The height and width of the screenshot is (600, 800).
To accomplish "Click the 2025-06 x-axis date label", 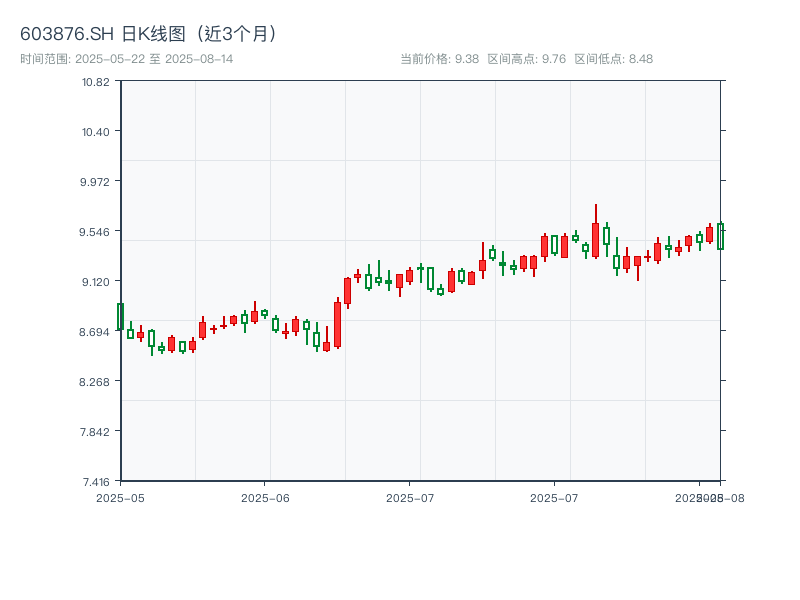I will pos(265,497).
